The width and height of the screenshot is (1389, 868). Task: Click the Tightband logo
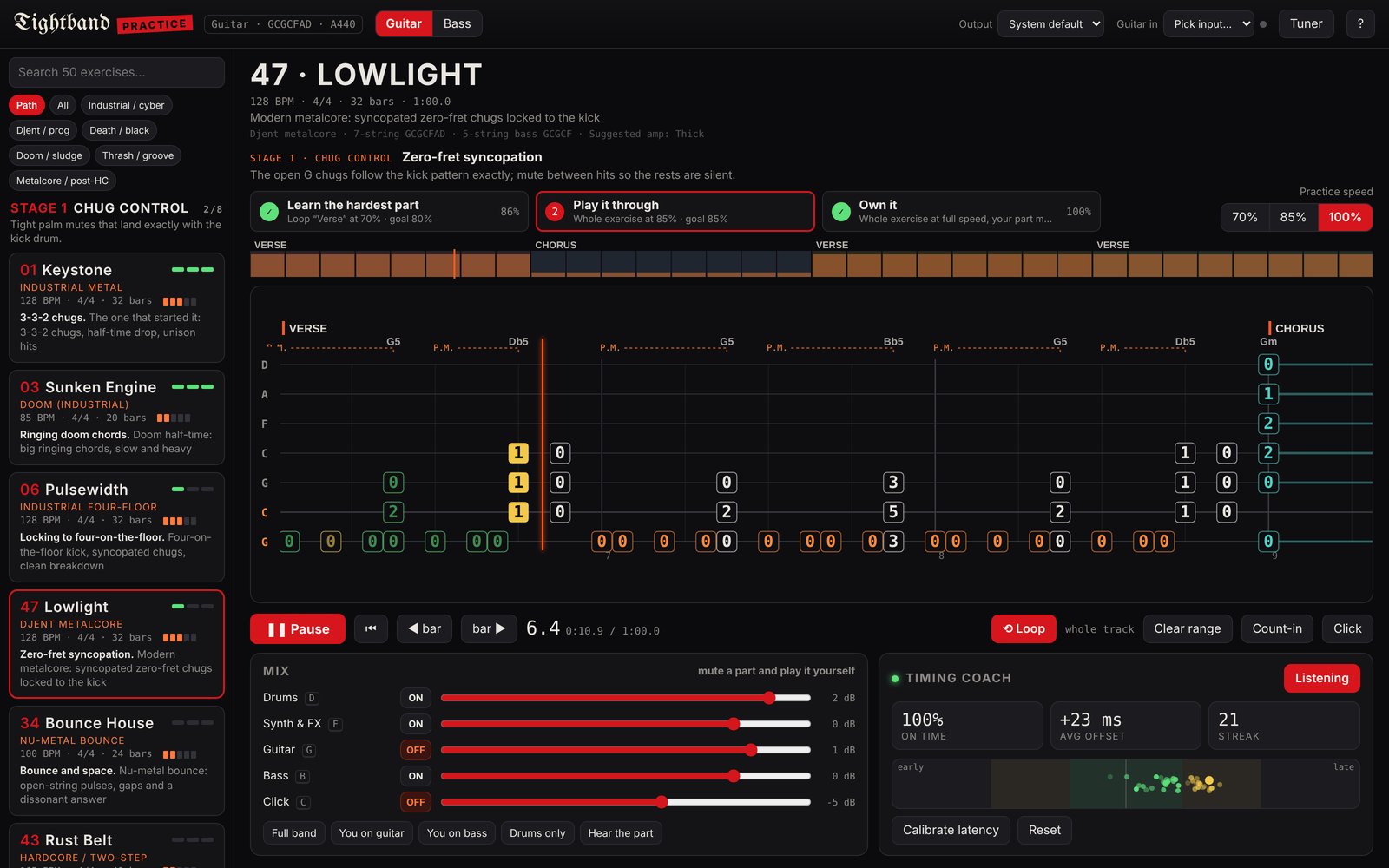pos(62,23)
